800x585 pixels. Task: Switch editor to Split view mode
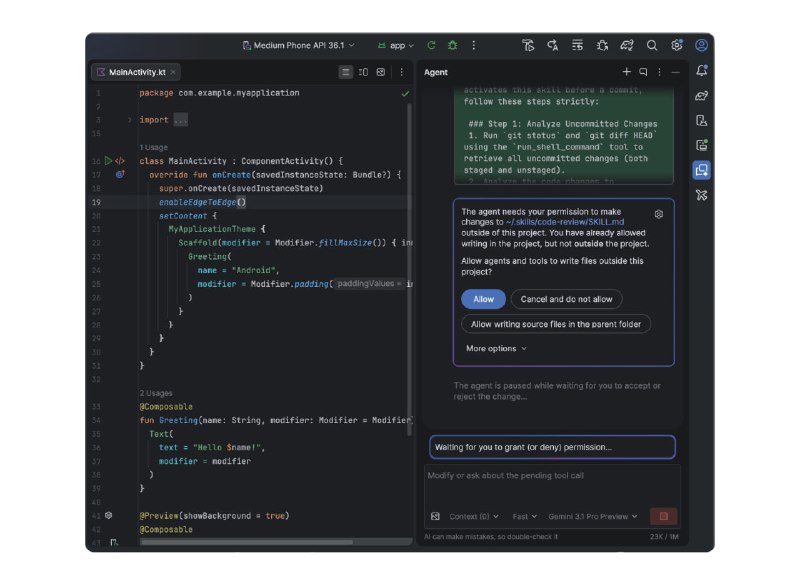coord(363,72)
